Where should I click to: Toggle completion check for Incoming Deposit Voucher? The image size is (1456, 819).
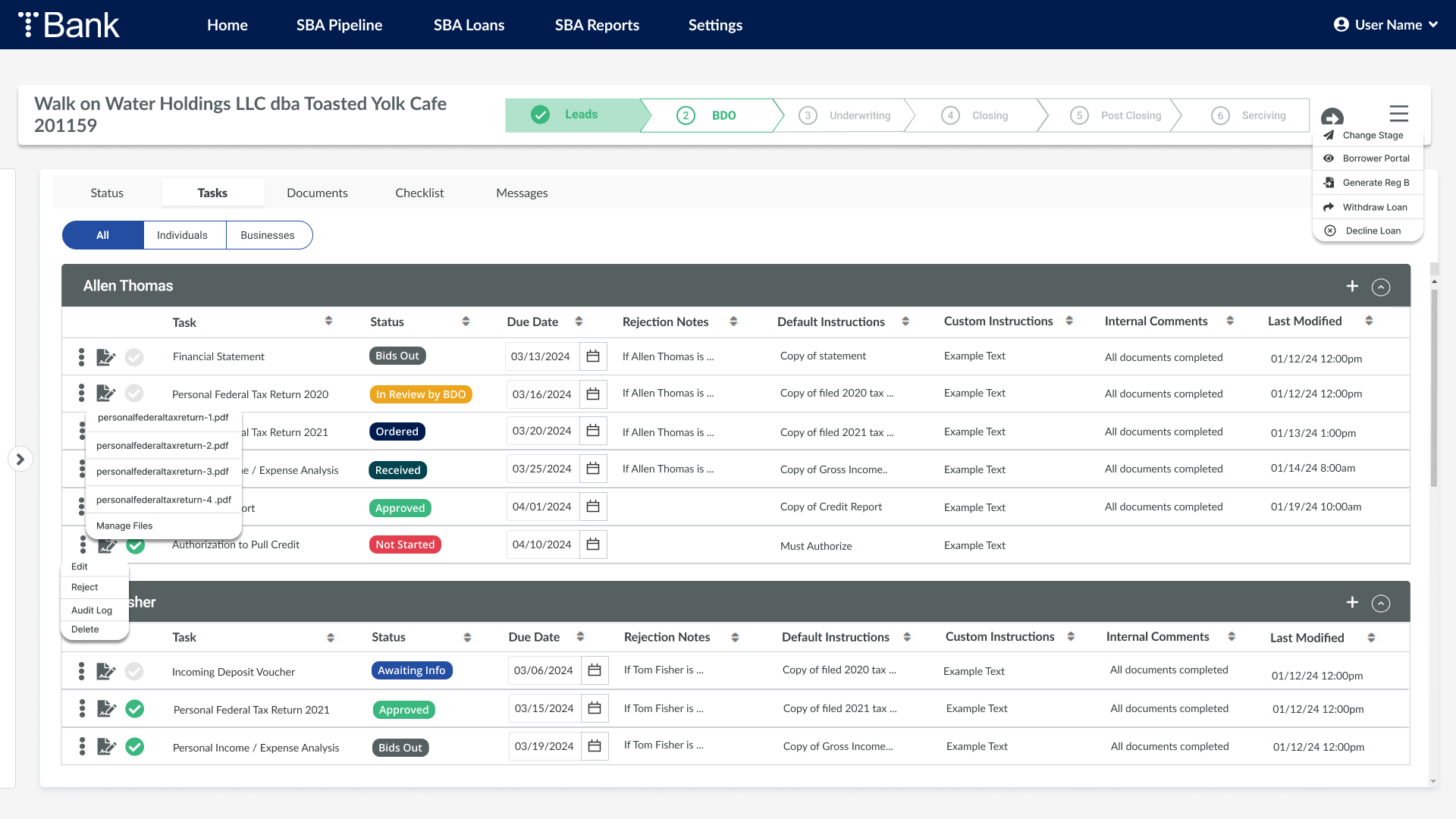click(134, 671)
